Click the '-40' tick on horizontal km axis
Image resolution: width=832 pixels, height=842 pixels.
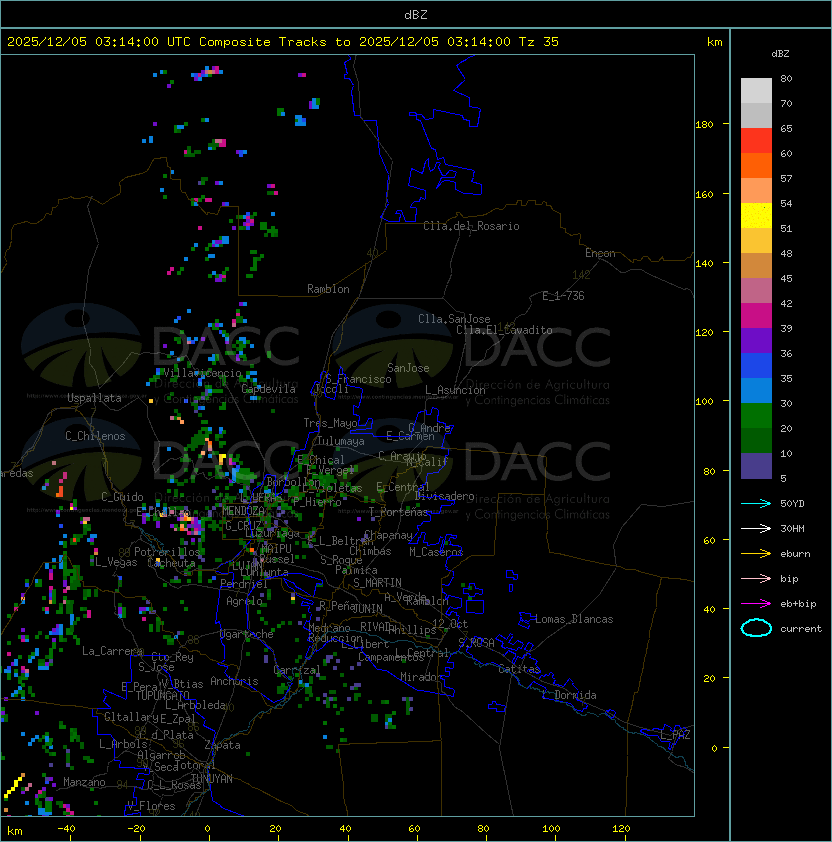66,829
